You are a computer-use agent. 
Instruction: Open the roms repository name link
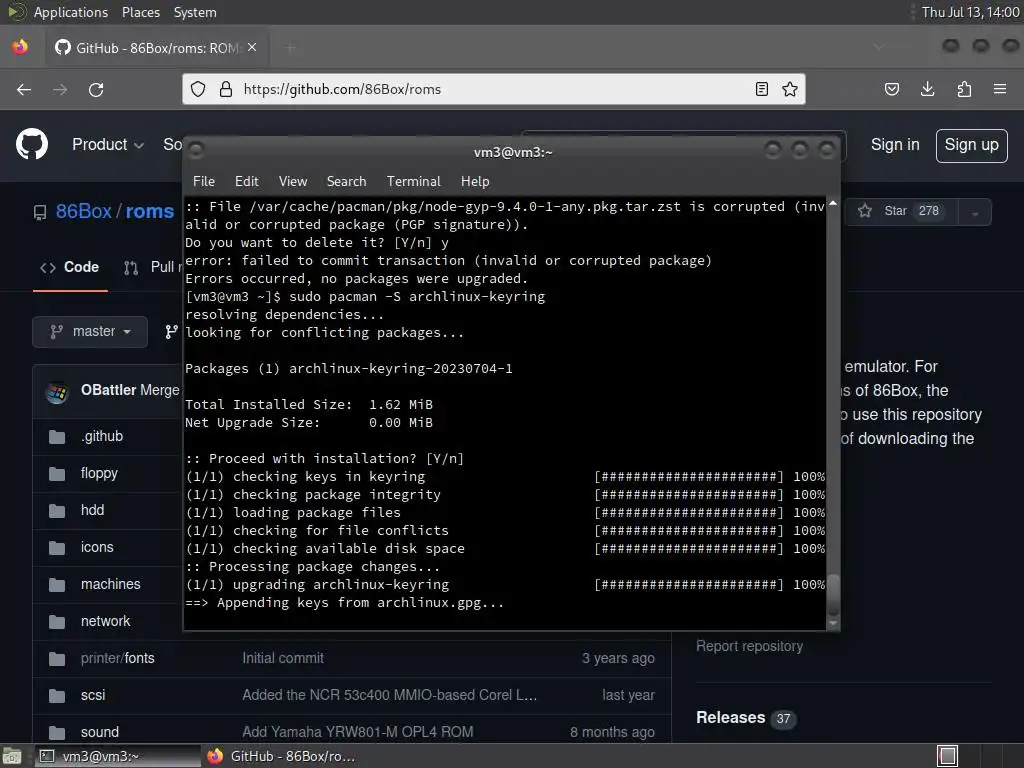[x=150, y=212]
